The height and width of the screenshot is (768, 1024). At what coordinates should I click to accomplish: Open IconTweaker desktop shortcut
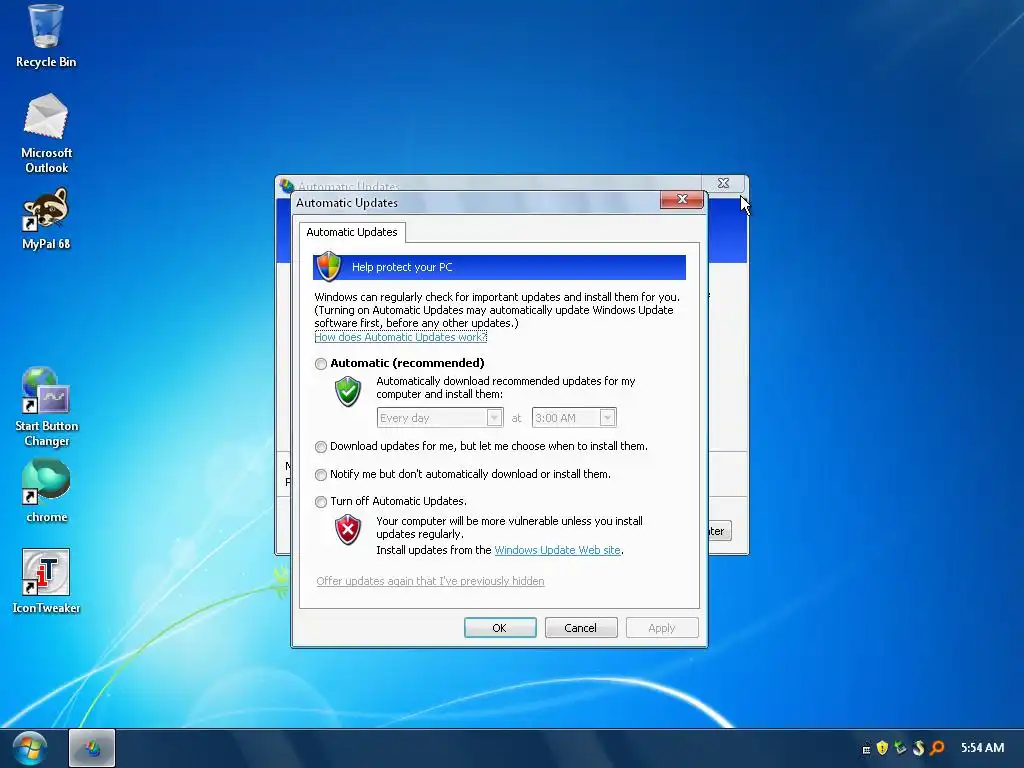click(46, 581)
